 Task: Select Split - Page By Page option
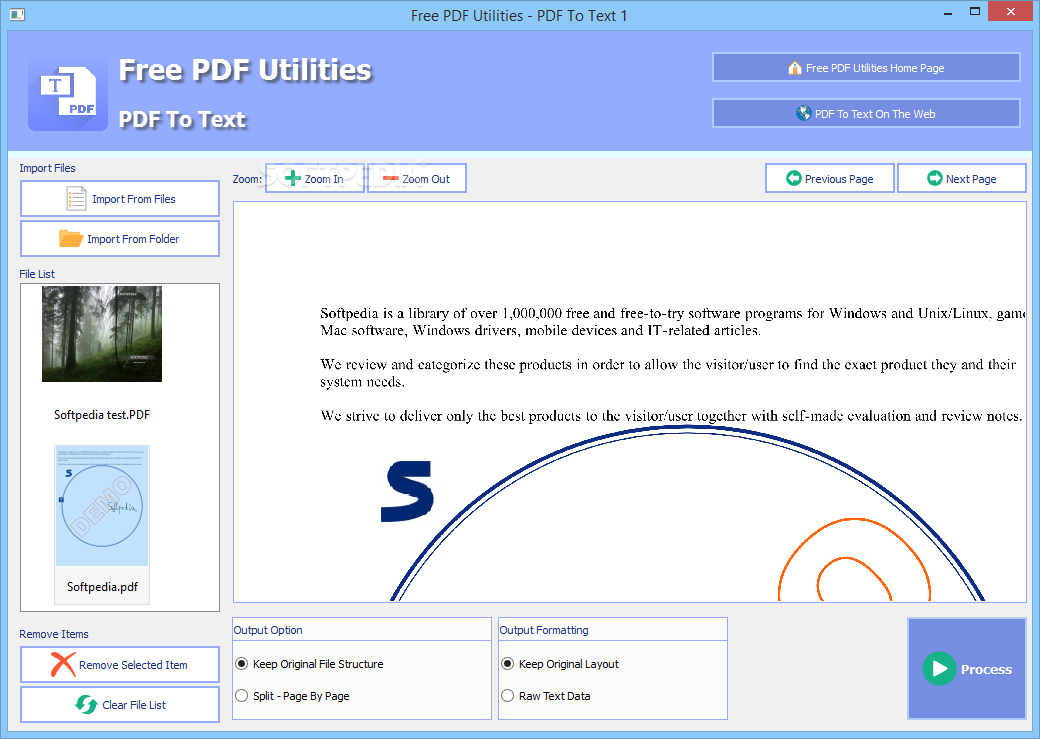(292, 696)
